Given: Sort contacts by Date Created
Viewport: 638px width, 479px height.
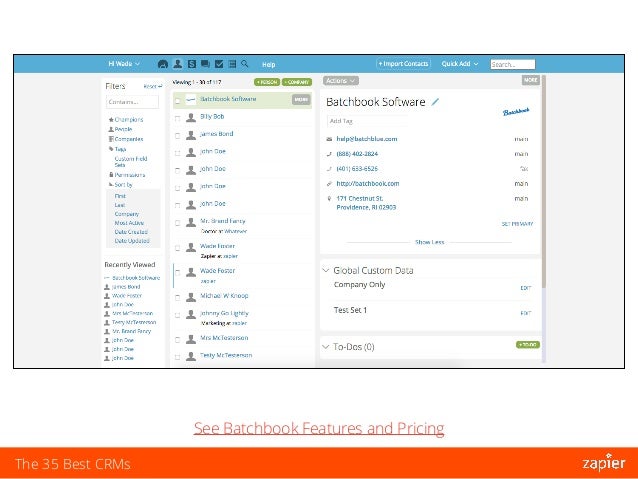Looking at the screenshot, I should [131, 232].
